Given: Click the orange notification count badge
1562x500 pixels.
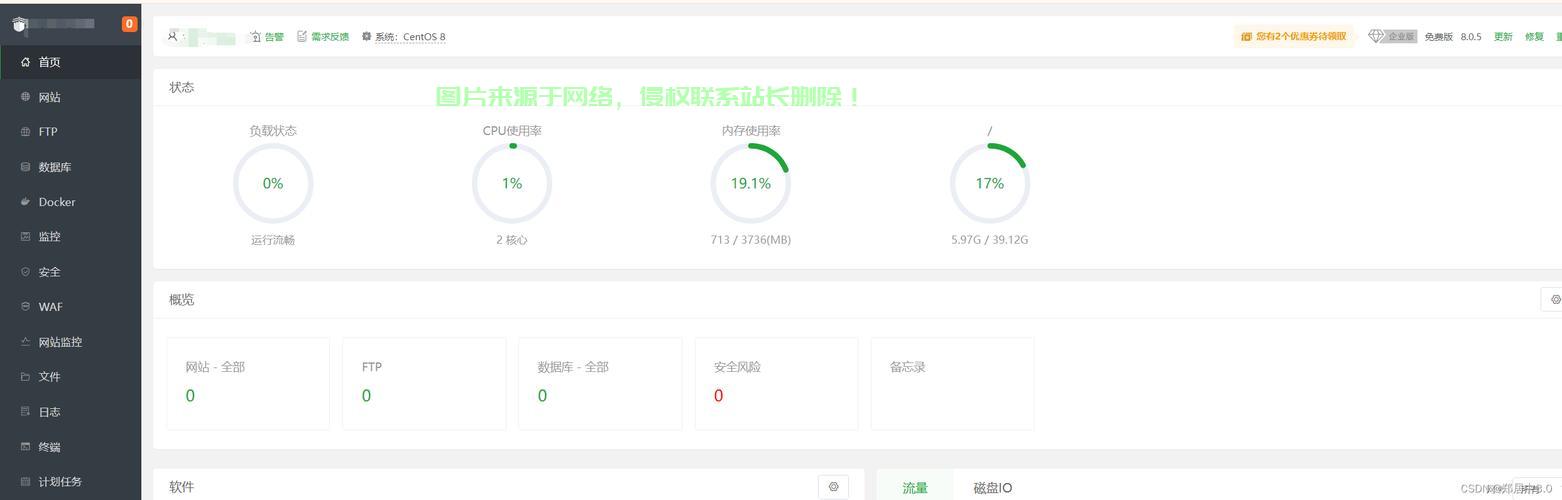Looking at the screenshot, I should (x=129, y=24).
